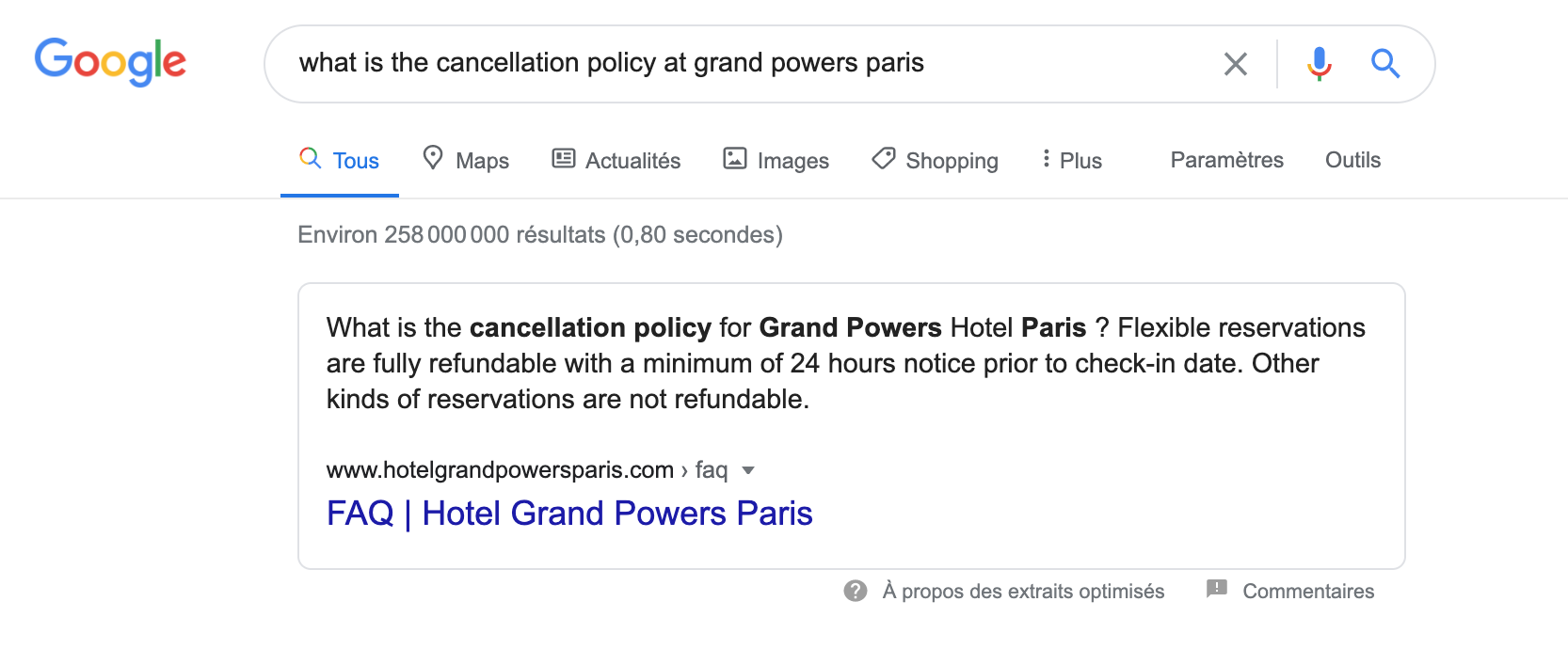Expand the arrow next to faq URL
This screenshot has height=649, width=1568.
point(748,470)
